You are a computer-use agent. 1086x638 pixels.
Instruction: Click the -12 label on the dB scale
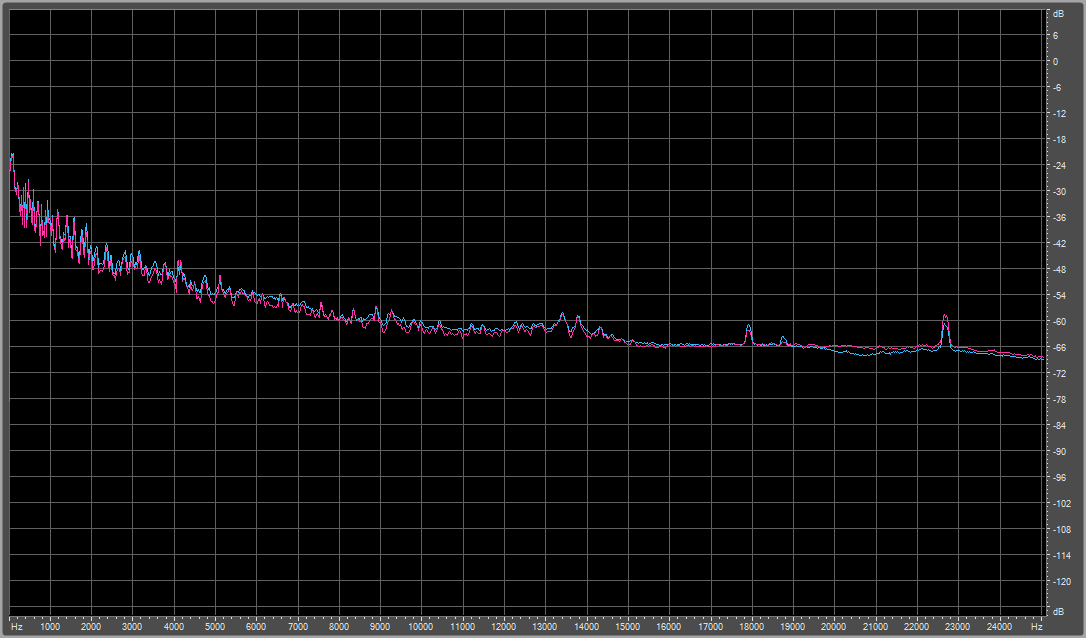[x=1059, y=114]
